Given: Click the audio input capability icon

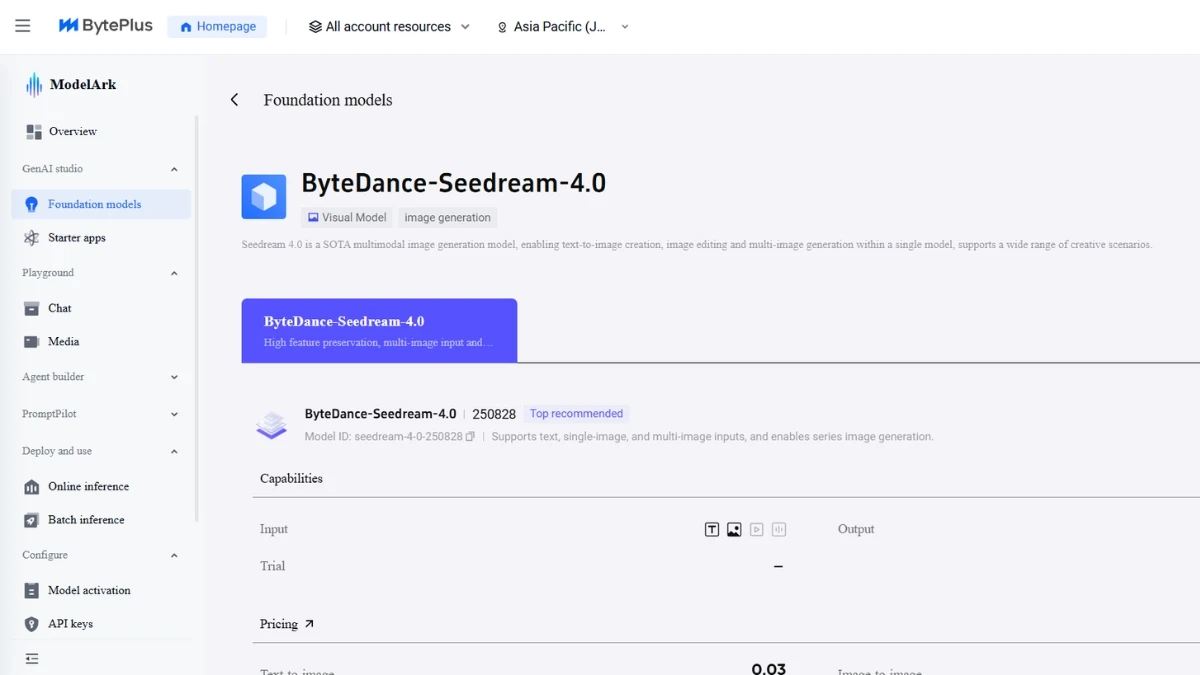Looking at the screenshot, I should pyautogui.click(x=779, y=530).
